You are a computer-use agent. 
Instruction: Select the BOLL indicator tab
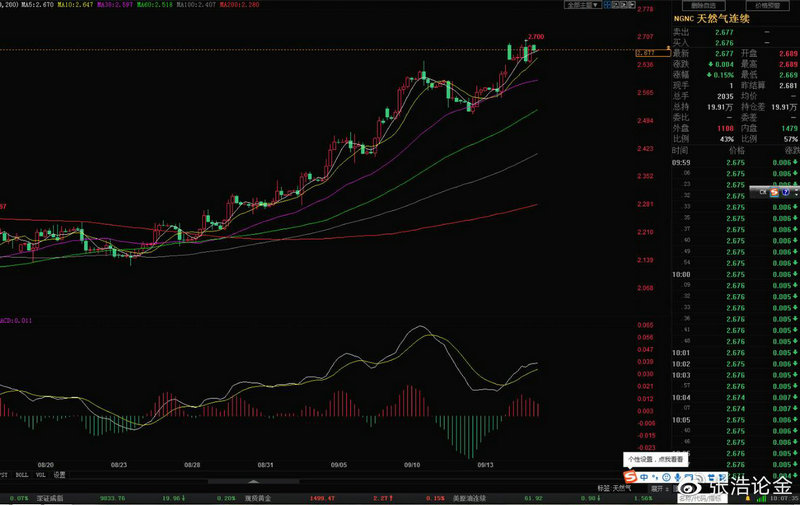(22, 474)
